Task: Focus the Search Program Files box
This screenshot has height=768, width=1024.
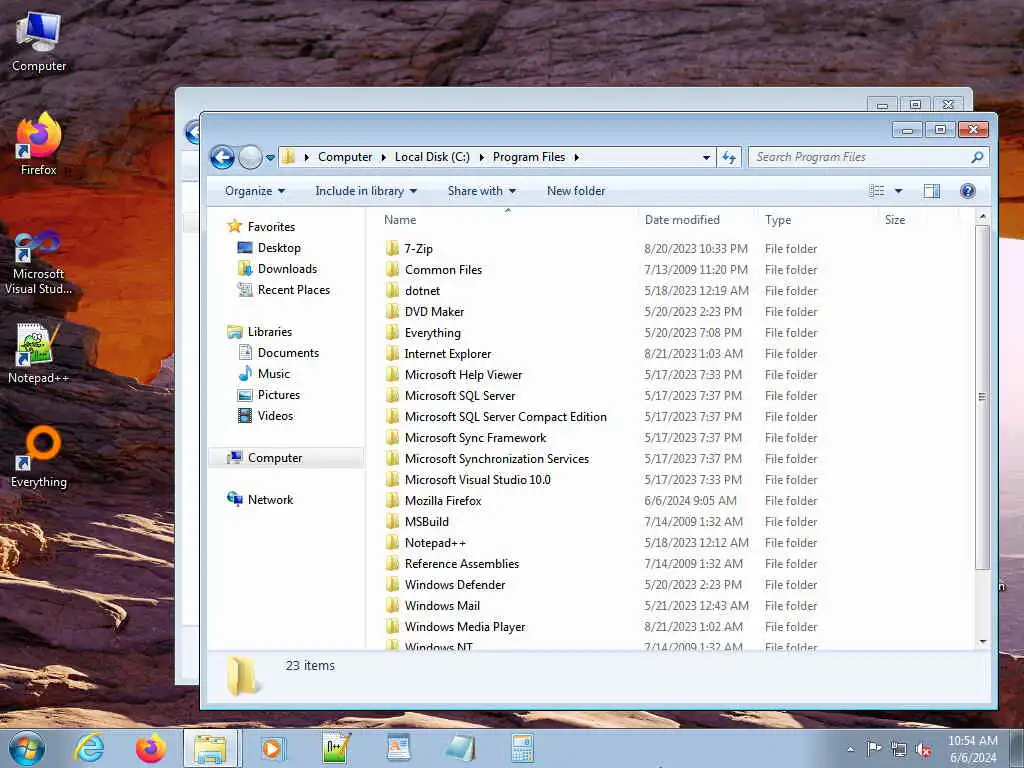Action: (x=868, y=157)
